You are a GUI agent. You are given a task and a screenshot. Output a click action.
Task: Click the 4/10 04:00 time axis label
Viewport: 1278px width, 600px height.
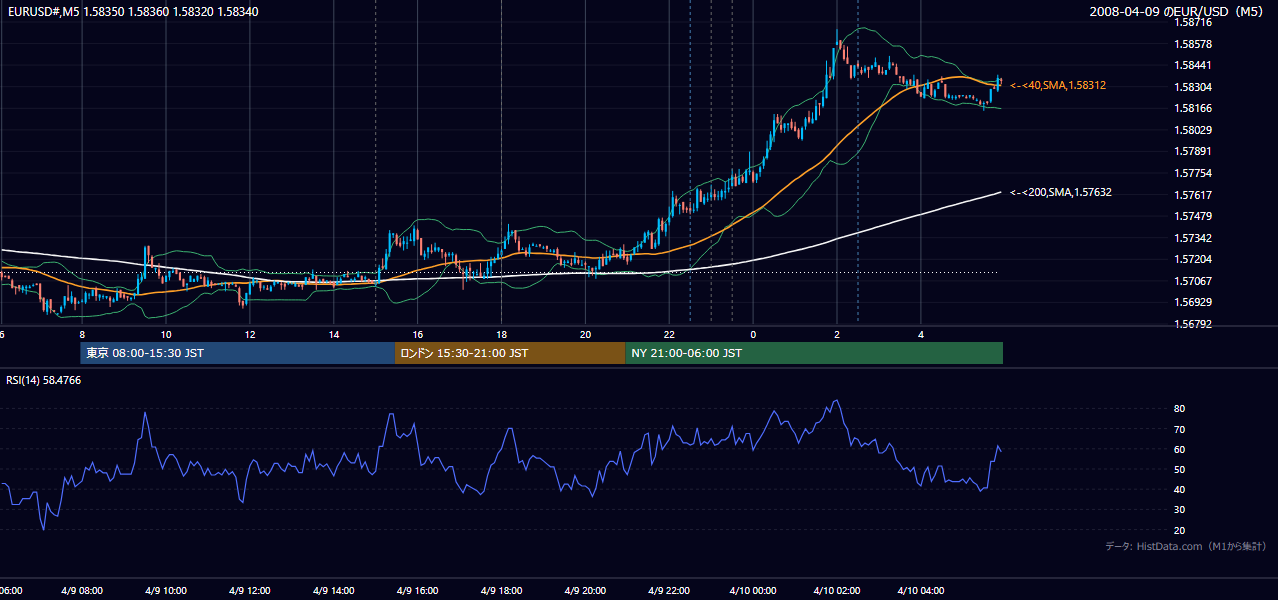pos(921,590)
